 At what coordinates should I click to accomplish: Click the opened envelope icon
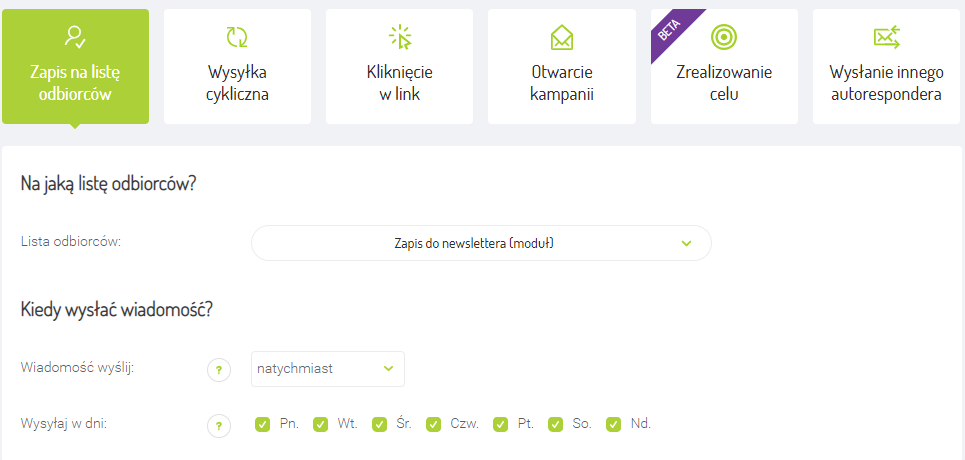562,38
